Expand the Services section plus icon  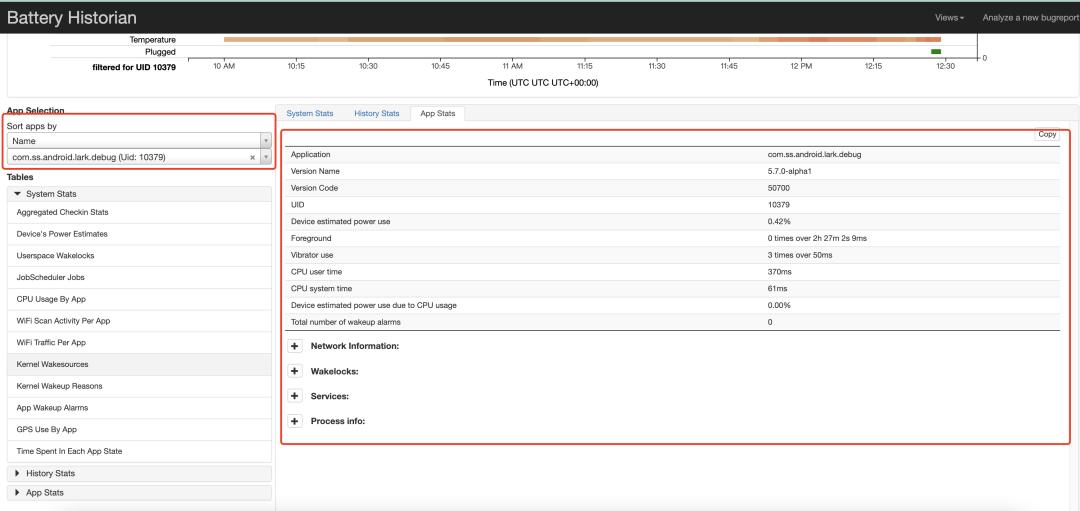(295, 396)
